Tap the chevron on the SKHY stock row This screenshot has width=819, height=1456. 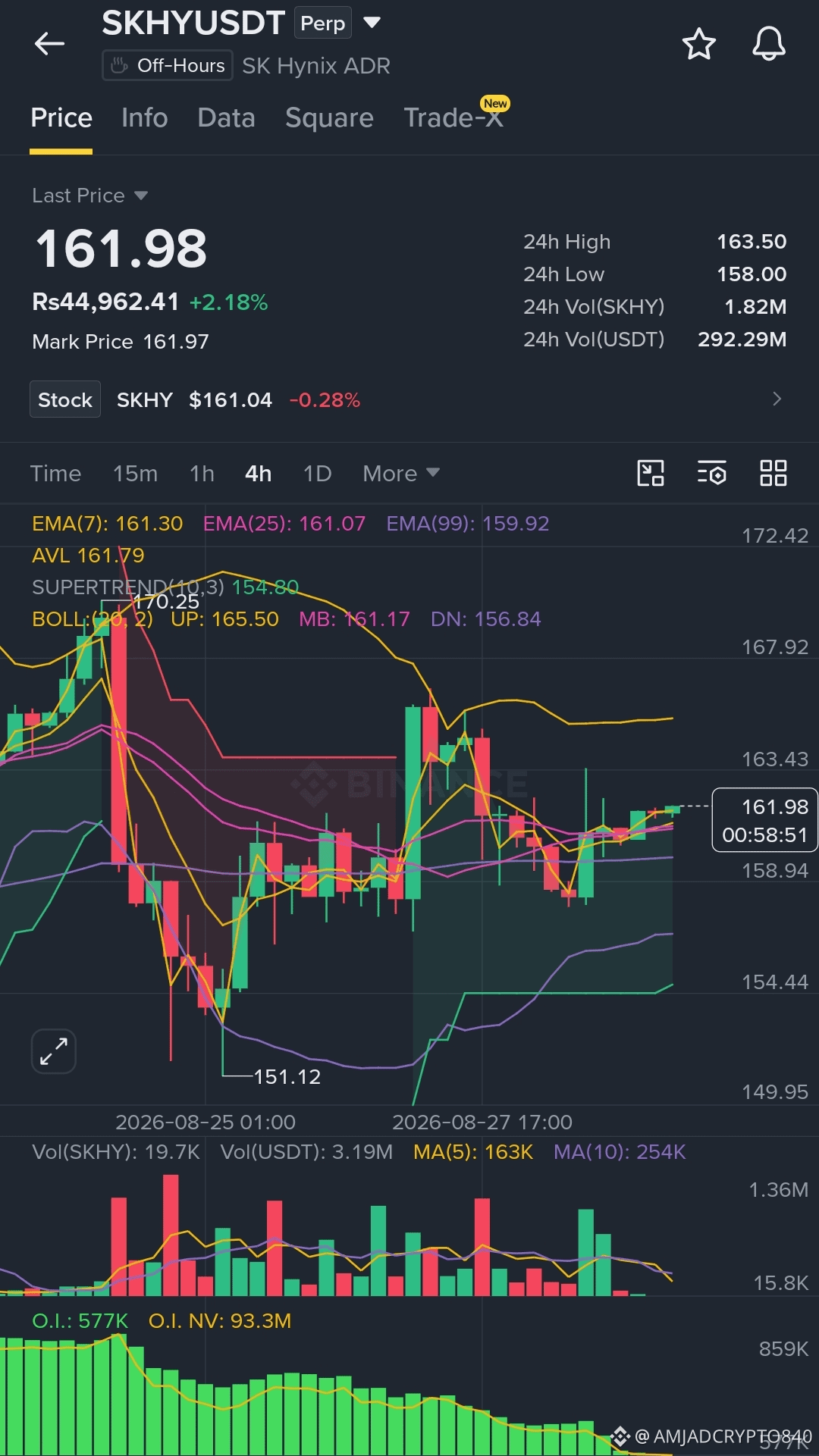[777, 399]
